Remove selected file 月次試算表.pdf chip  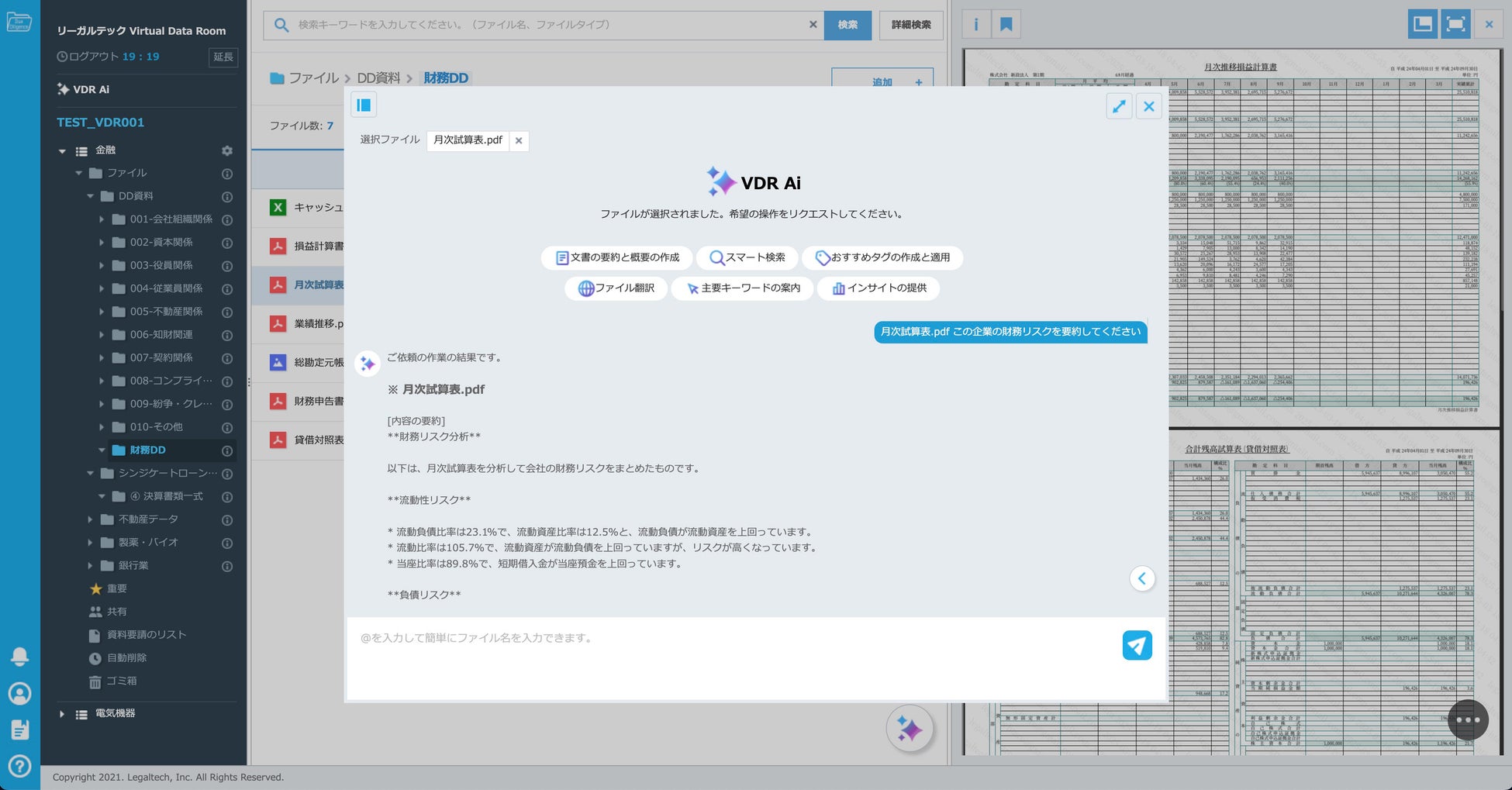pos(519,140)
